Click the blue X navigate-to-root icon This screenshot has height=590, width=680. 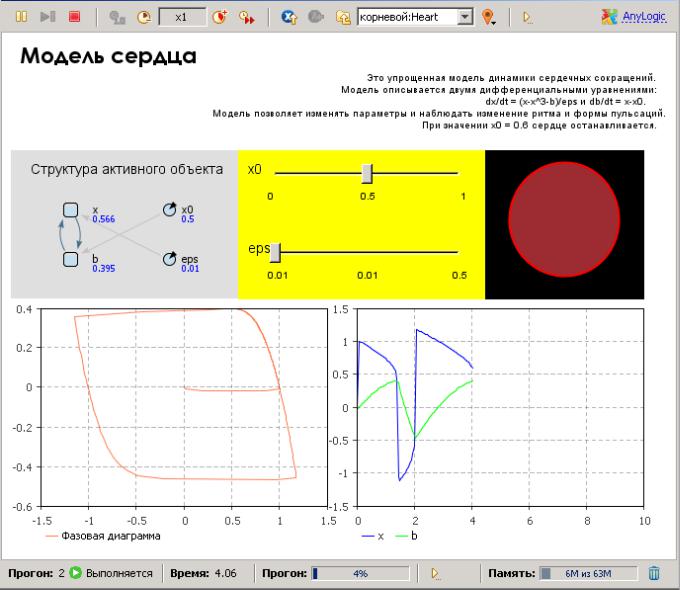(x=289, y=17)
